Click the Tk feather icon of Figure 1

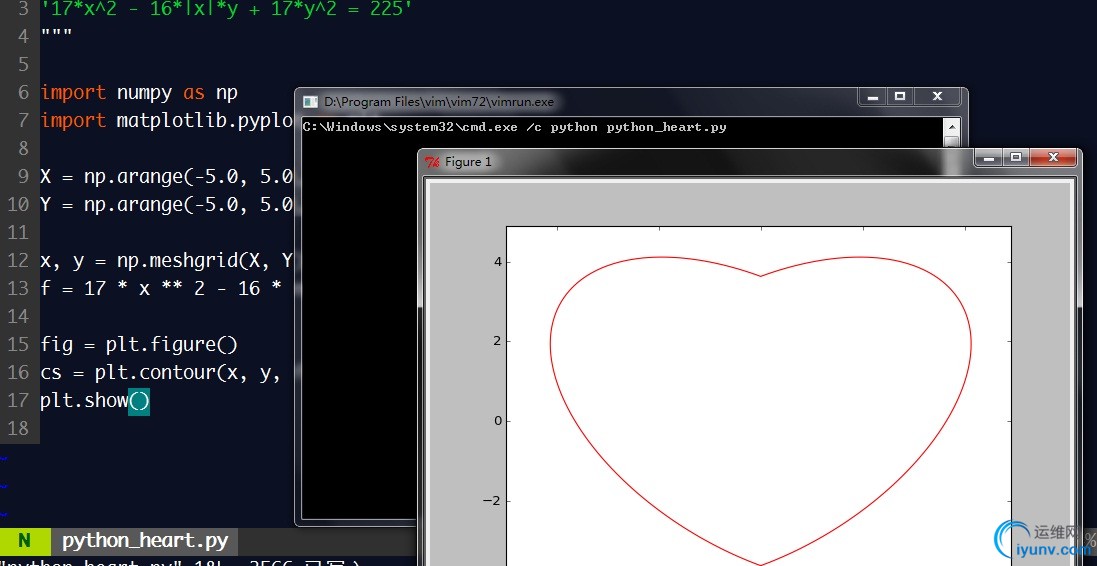(x=432, y=162)
